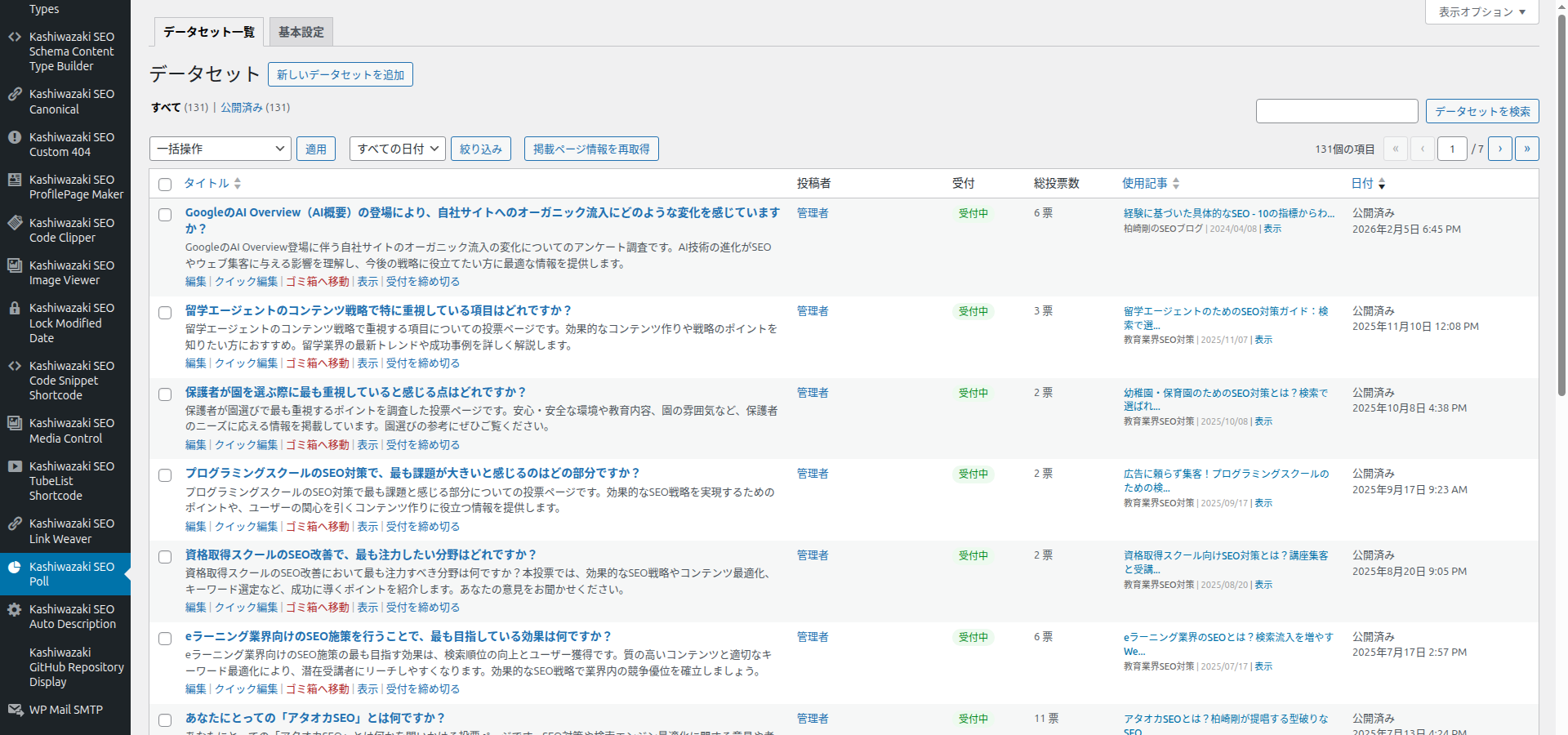The width and height of the screenshot is (1568, 735).
Task: Check the eラーニング業界 poll row checkbox
Action: pyautogui.click(x=165, y=639)
